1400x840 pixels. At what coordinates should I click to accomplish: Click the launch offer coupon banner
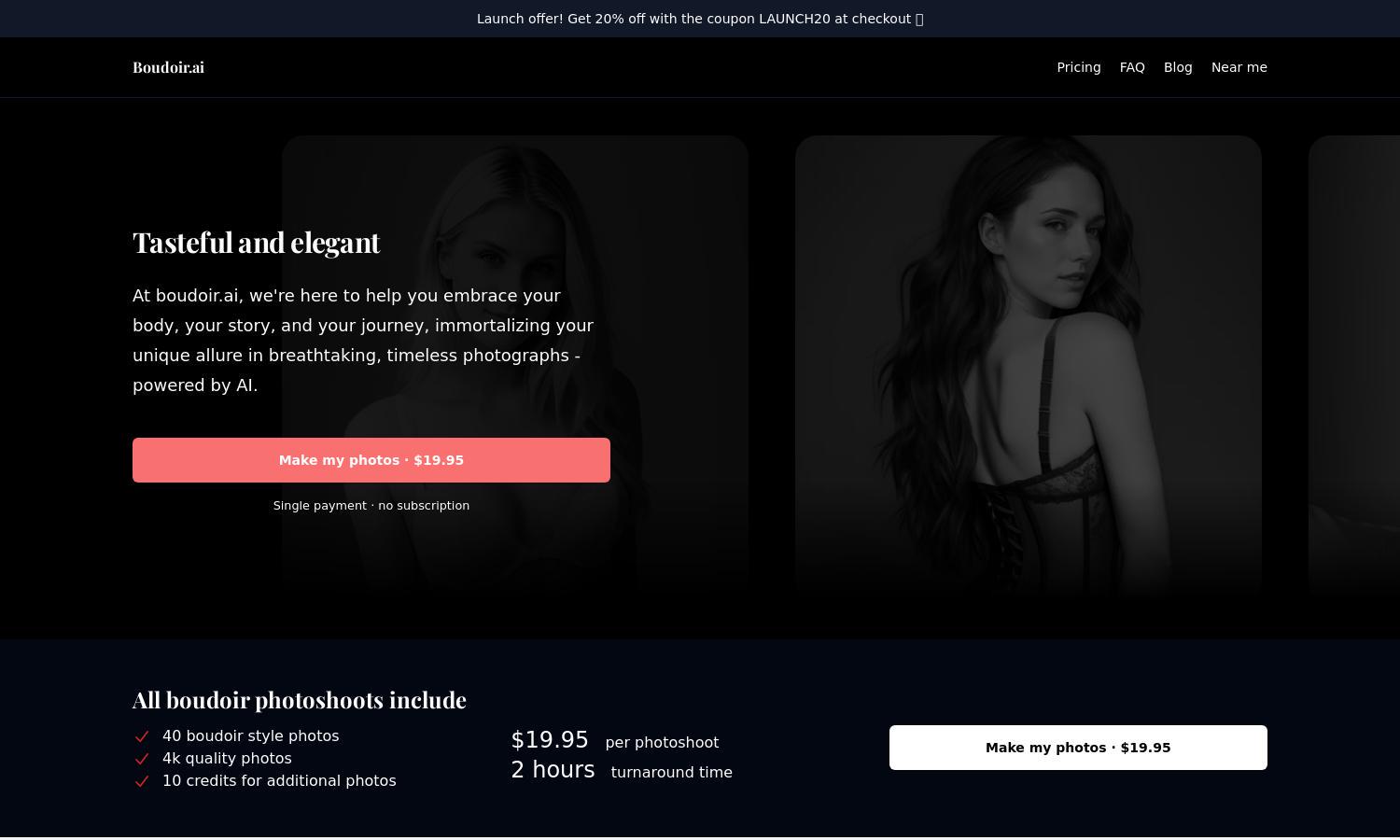[x=700, y=19]
